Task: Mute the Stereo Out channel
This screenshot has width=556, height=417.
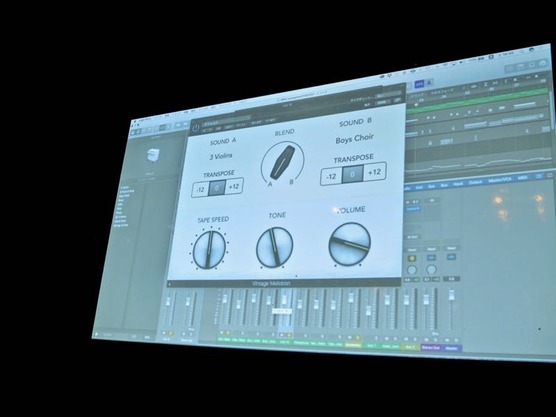Action: [427, 340]
